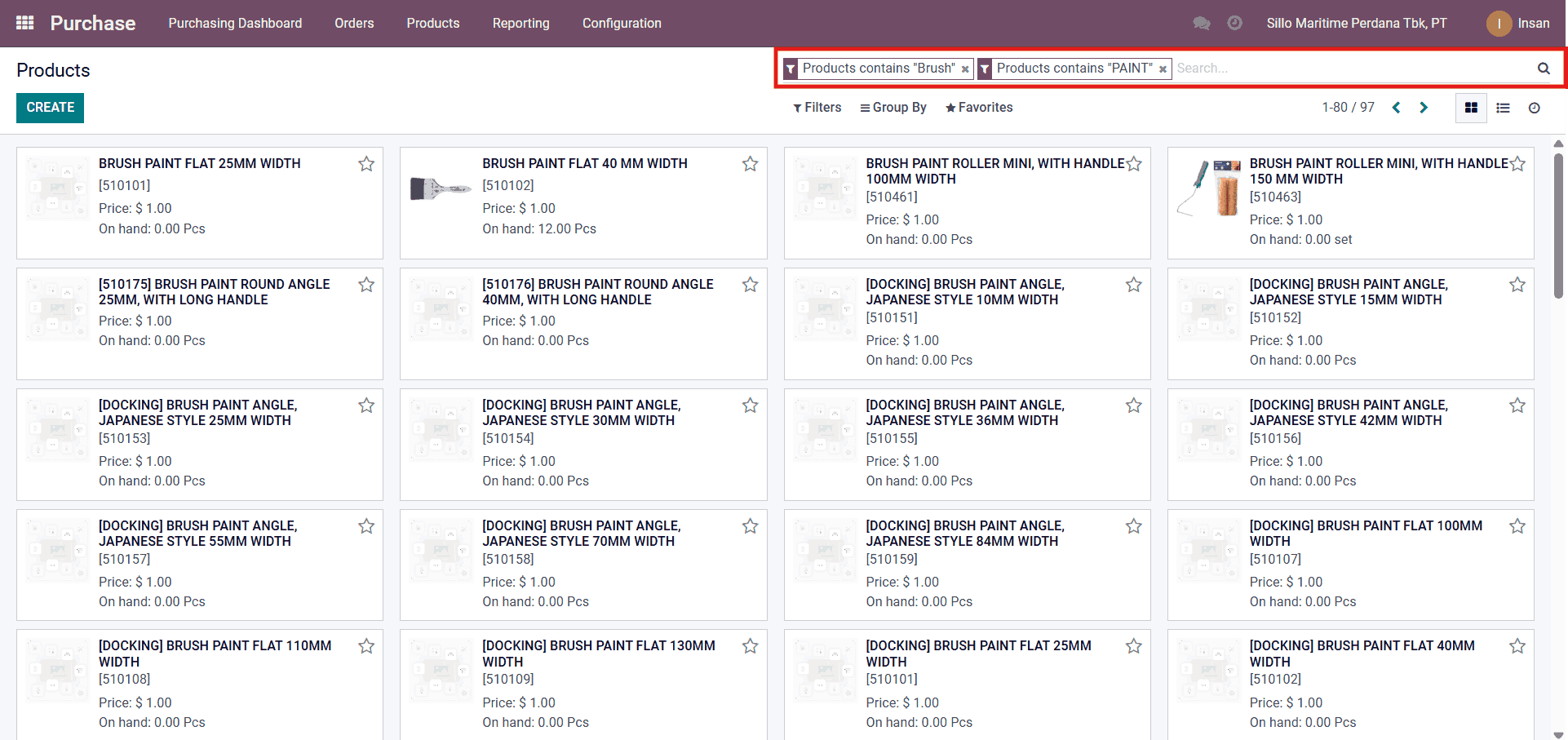Switch to list view
The height and width of the screenshot is (740, 1568).
click(x=1503, y=108)
